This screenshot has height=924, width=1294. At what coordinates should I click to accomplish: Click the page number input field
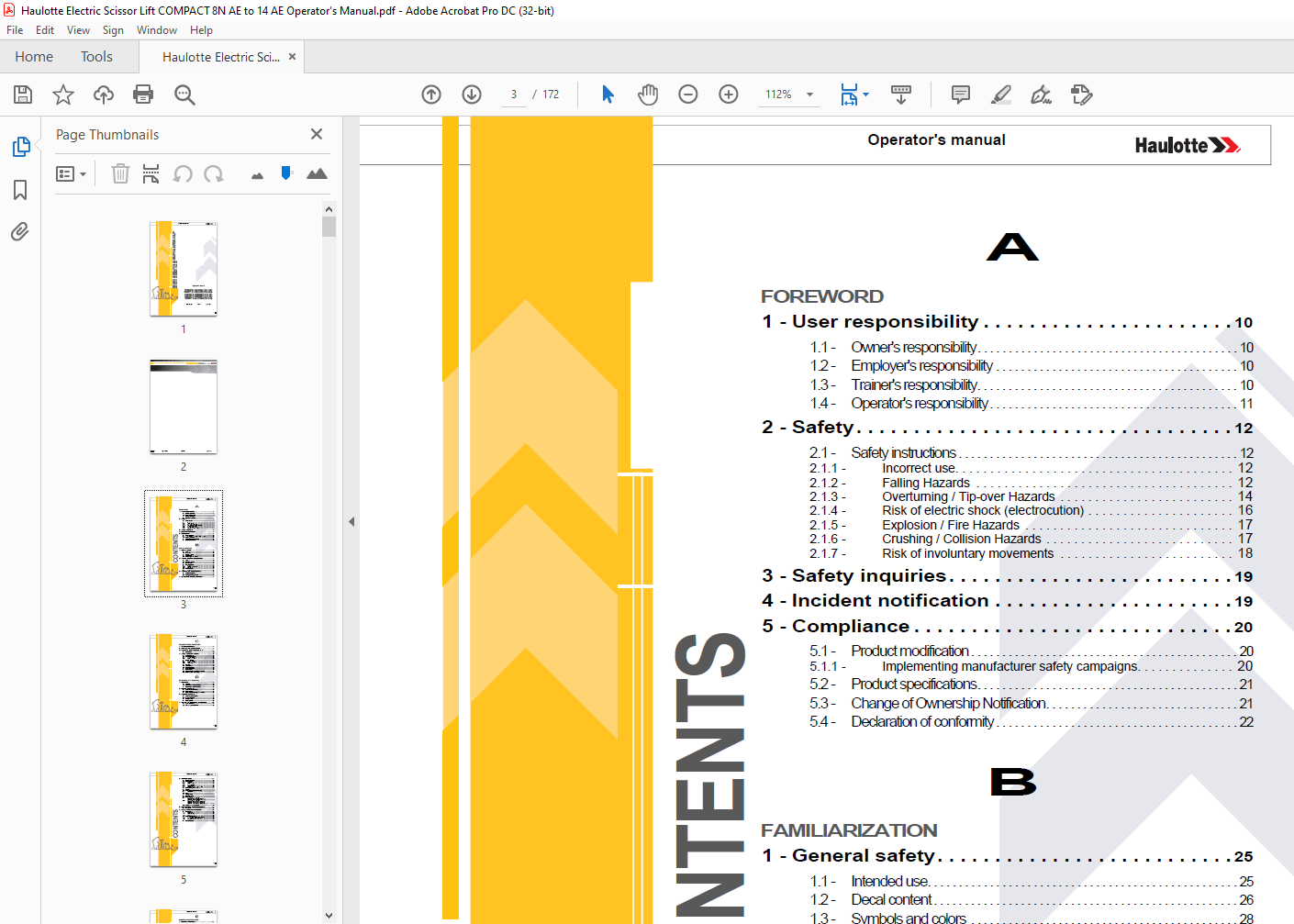tap(514, 95)
